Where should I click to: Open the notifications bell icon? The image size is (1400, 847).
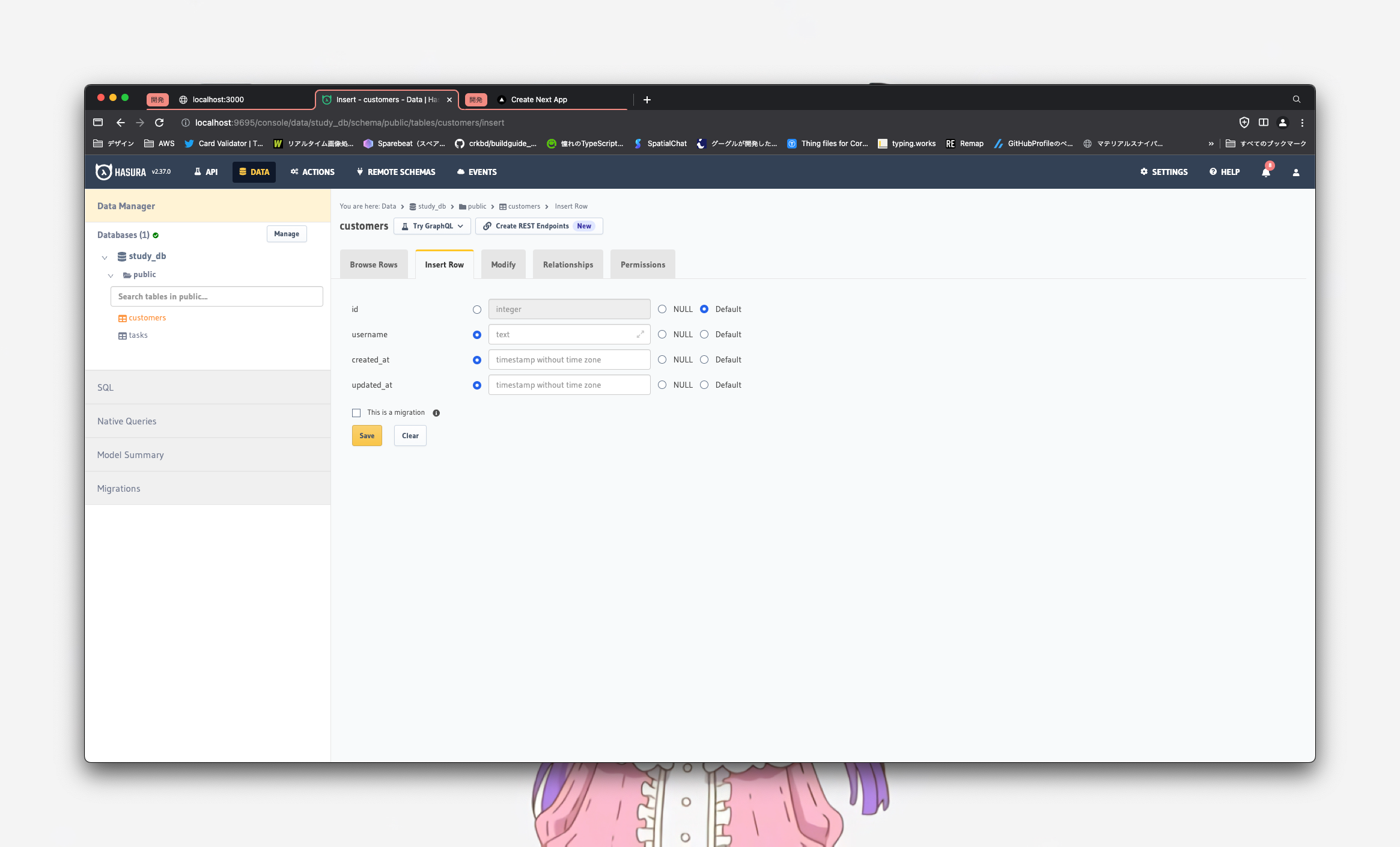(x=1266, y=172)
